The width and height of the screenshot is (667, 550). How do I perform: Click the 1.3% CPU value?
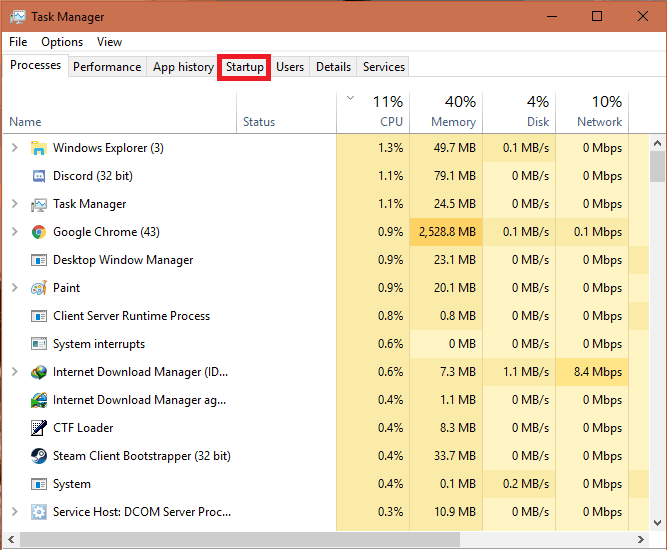coord(391,148)
